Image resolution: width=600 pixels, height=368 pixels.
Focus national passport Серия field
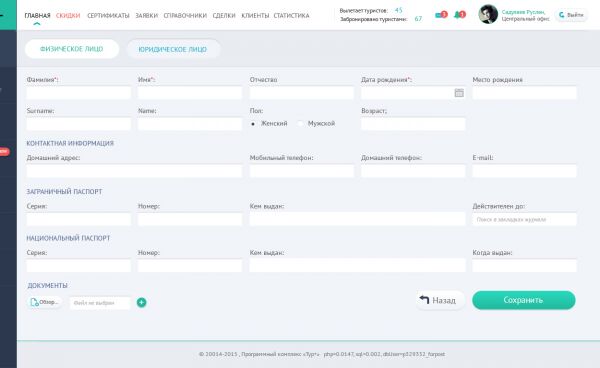(79, 265)
